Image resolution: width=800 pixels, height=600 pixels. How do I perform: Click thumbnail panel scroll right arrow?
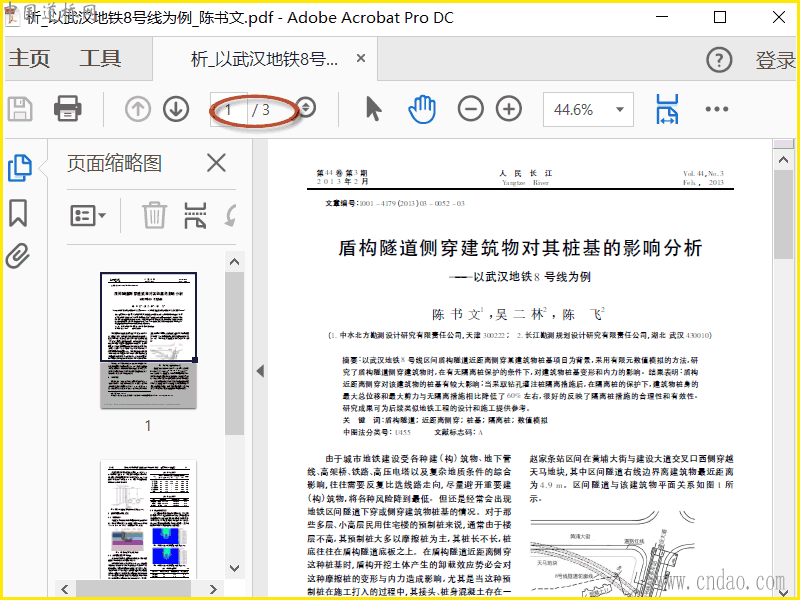(213, 589)
